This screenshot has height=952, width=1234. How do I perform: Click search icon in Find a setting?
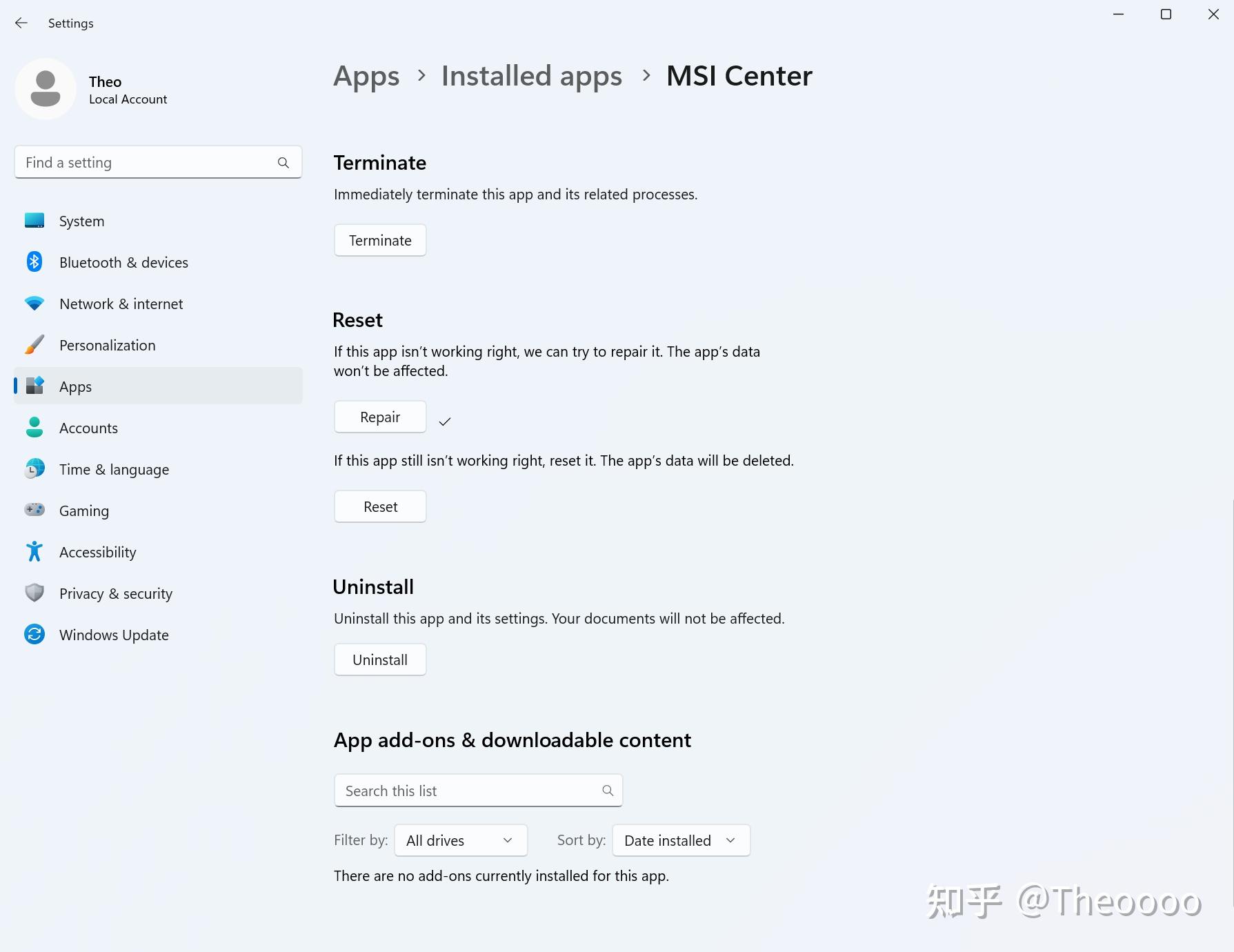[283, 163]
